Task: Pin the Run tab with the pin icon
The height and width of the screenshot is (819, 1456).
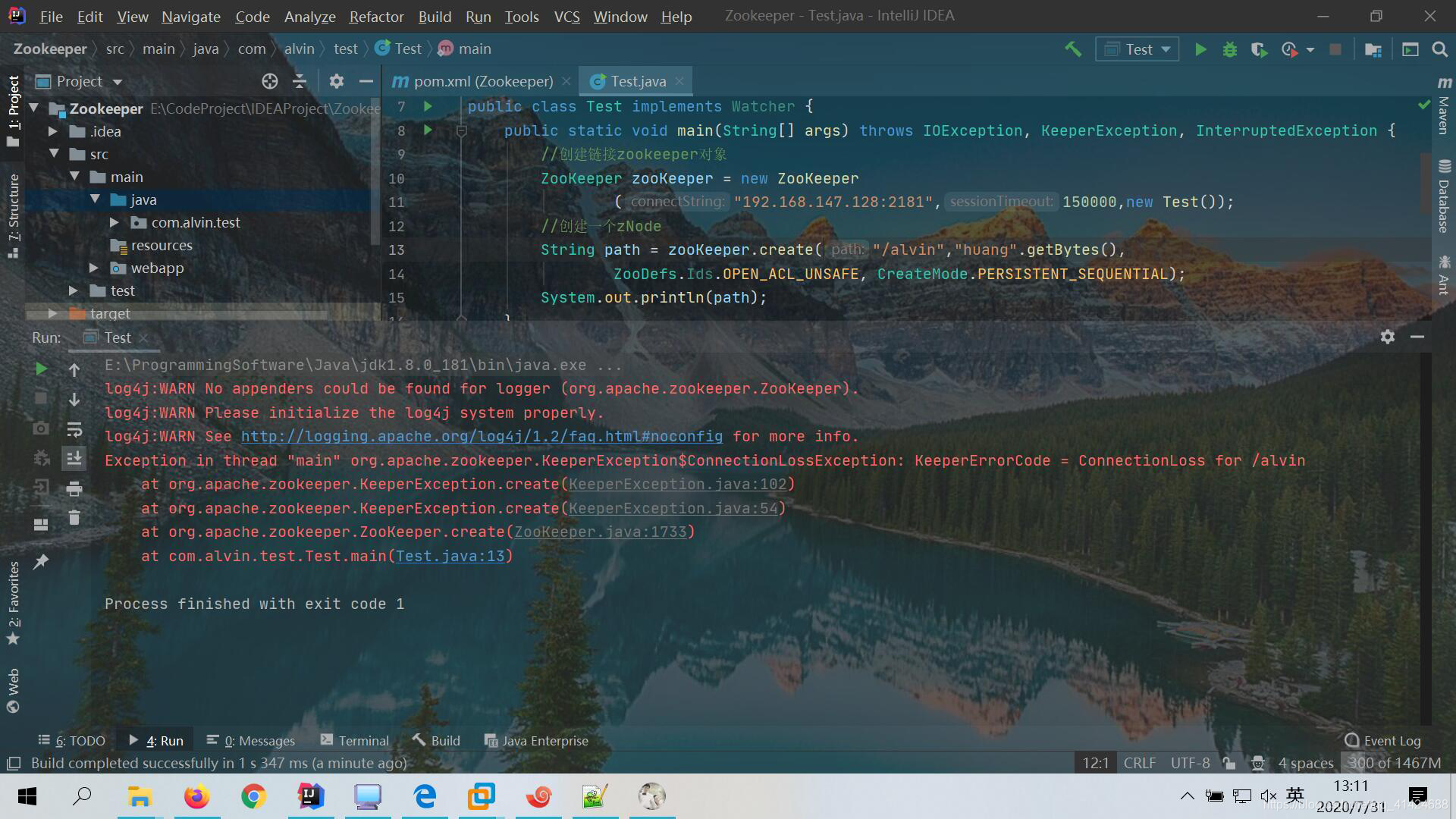Action: [41, 561]
